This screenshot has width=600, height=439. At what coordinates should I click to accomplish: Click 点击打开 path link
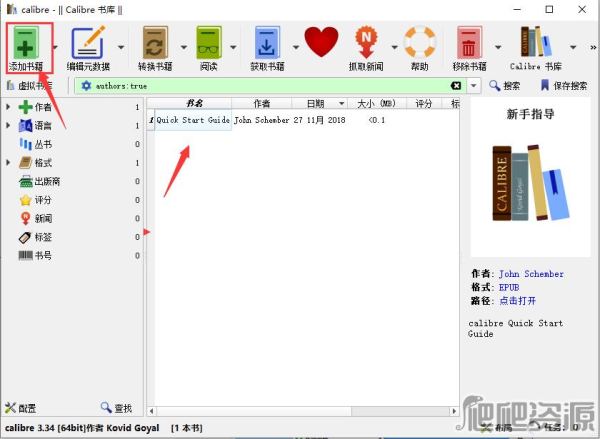pyautogui.click(x=518, y=300)
